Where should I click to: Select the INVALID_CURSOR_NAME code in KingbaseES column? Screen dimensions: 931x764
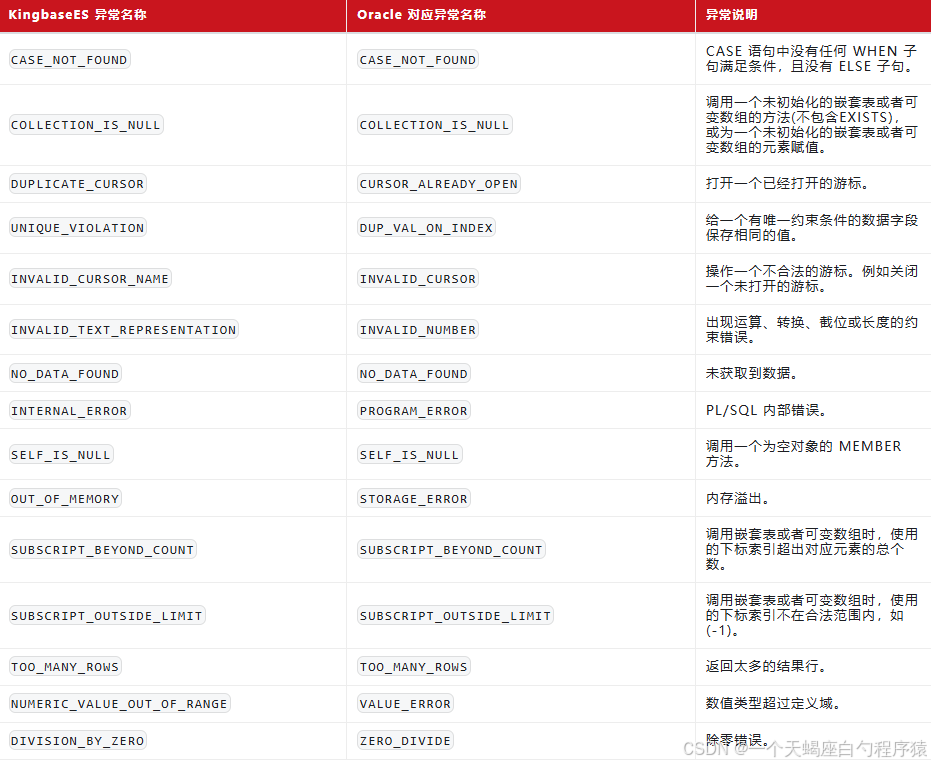[x=90, y=279]
